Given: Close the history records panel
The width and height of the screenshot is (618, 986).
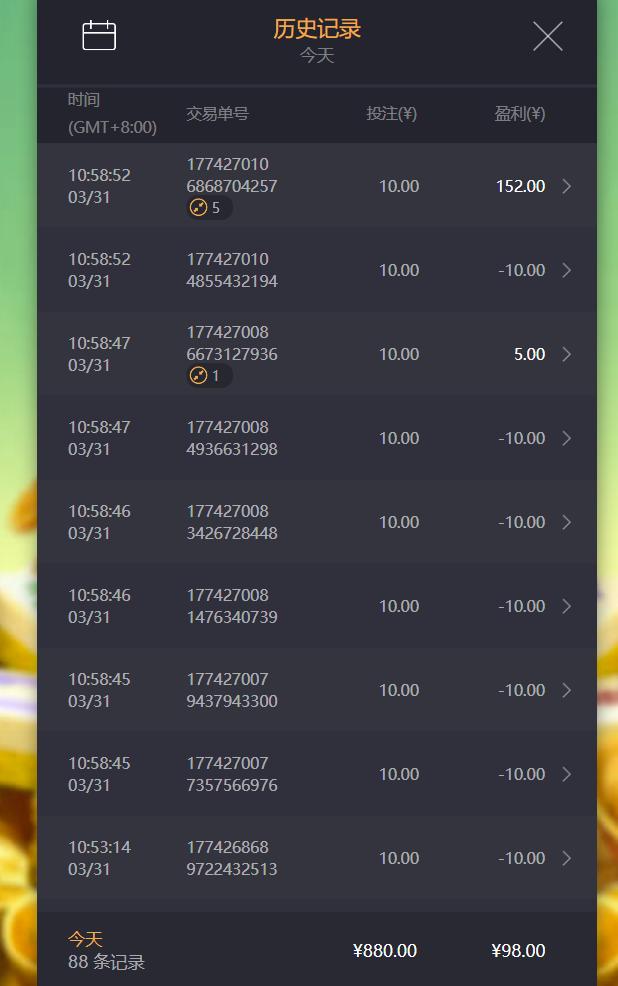Looking at the screenshot, I should pyautogui.click(x=548, y=36).
